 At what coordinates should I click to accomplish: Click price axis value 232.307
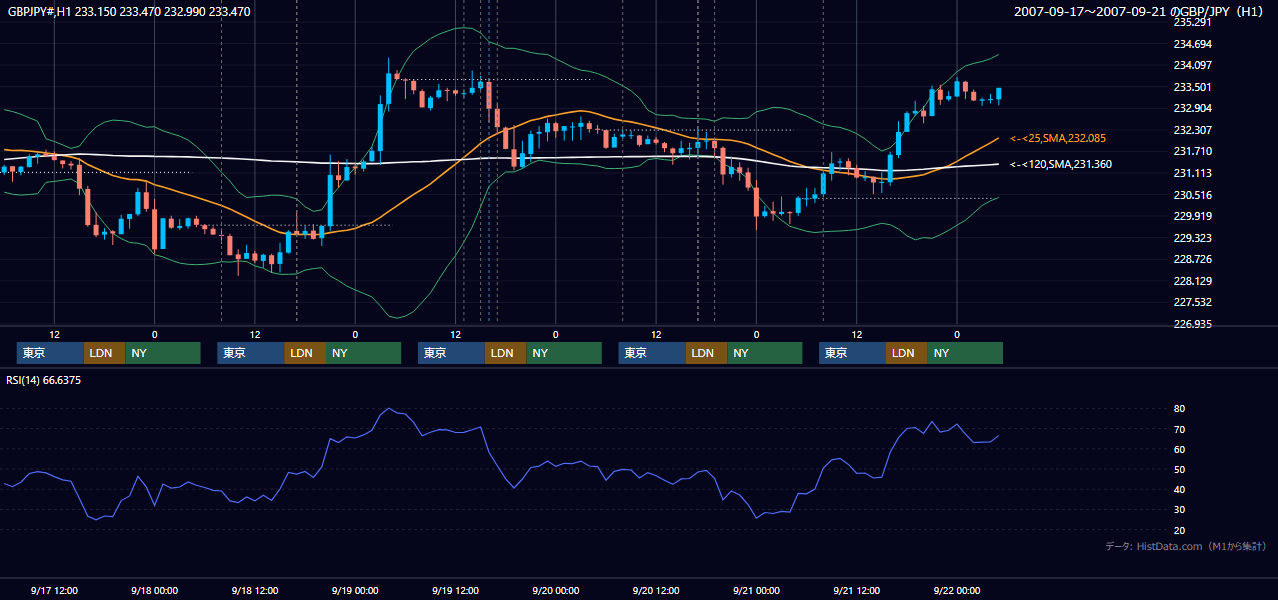pos(1192,130)
